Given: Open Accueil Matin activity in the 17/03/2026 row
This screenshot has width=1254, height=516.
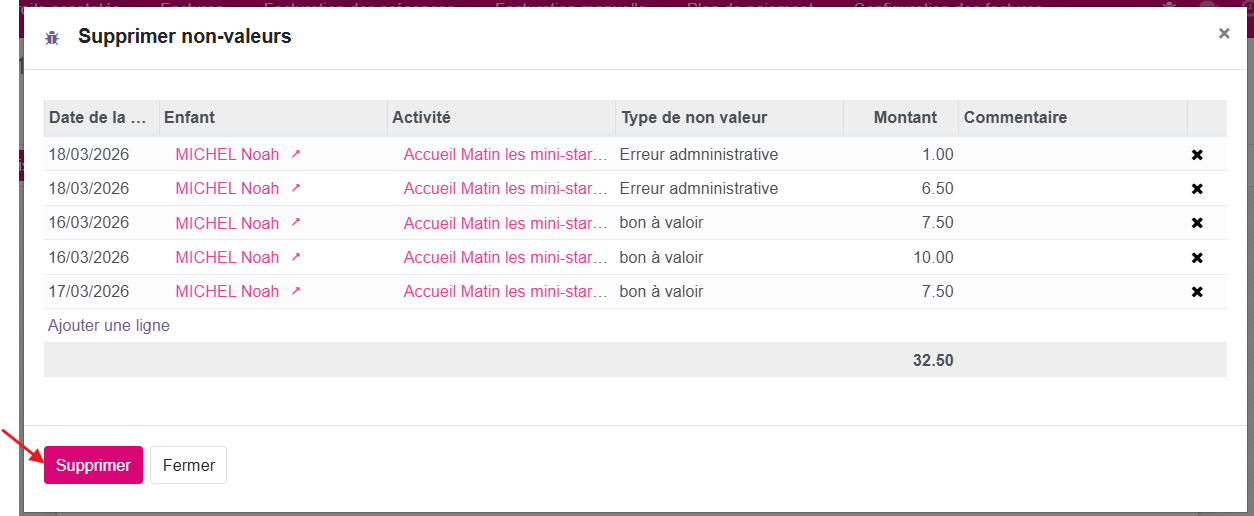Looking at the screenshot, I should coord(505,291).
